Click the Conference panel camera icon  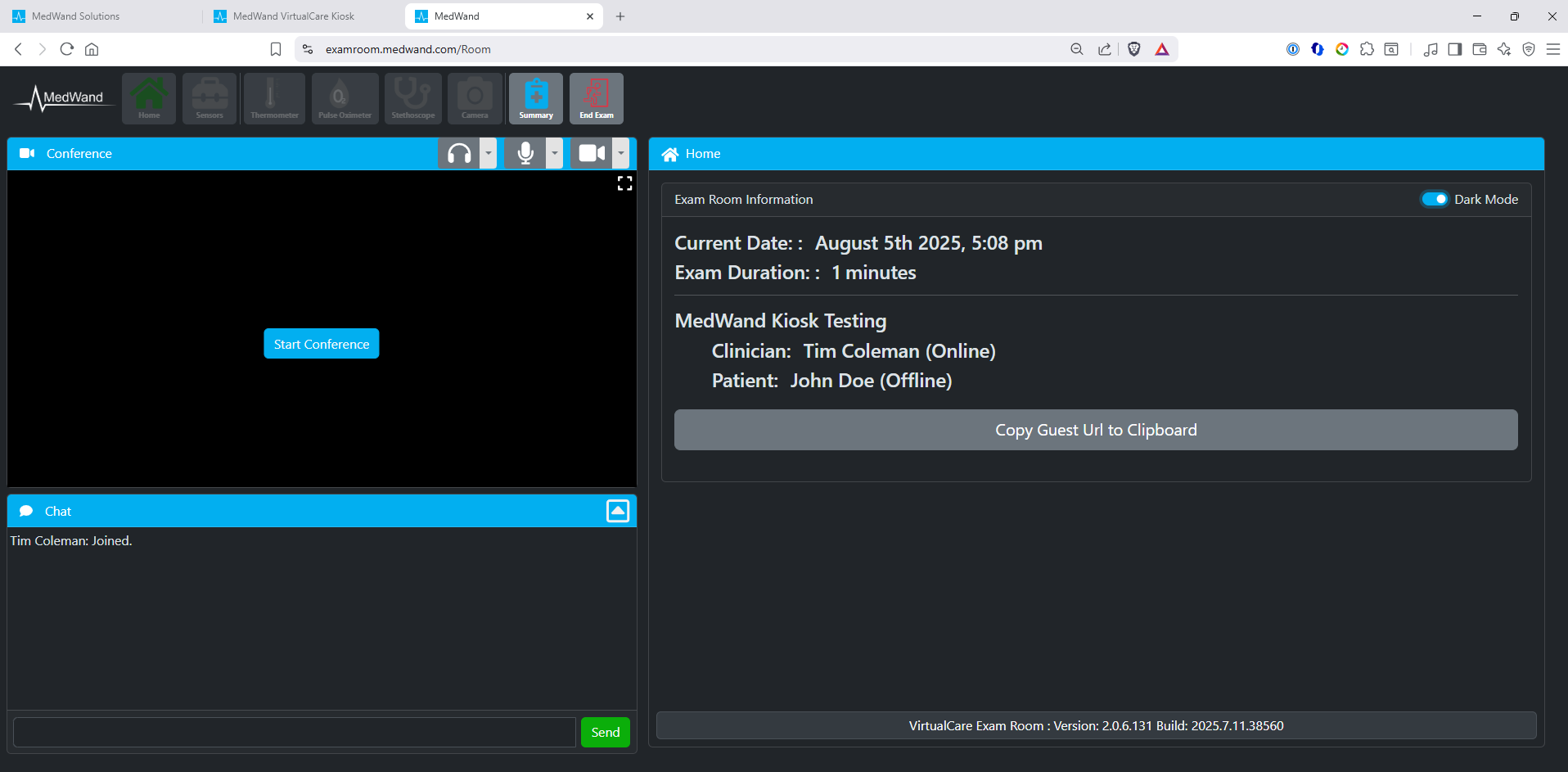pyautogui.click(x=27, y=153)
